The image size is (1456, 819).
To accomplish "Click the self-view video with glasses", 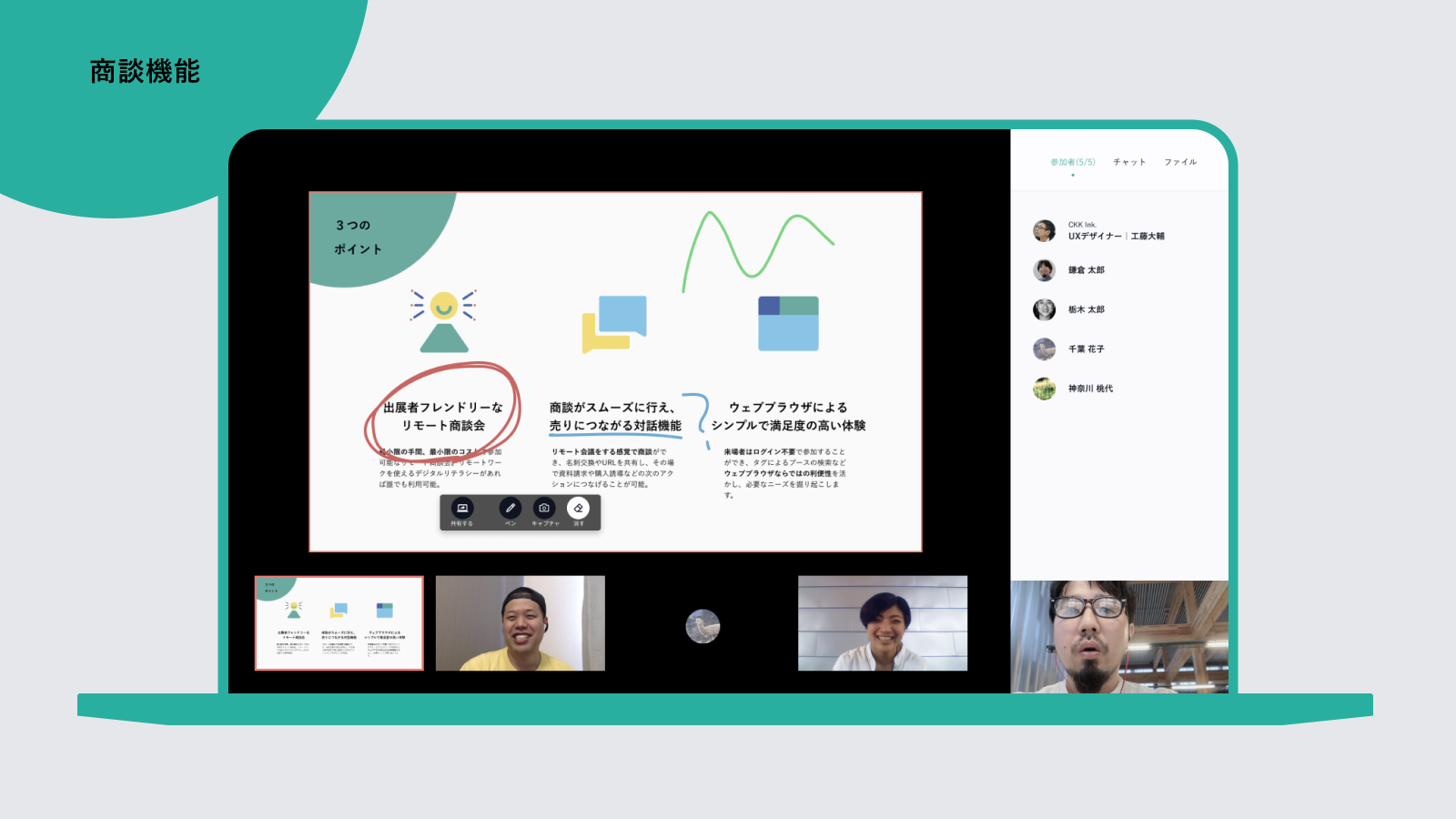I will (x=1119, y=637).
